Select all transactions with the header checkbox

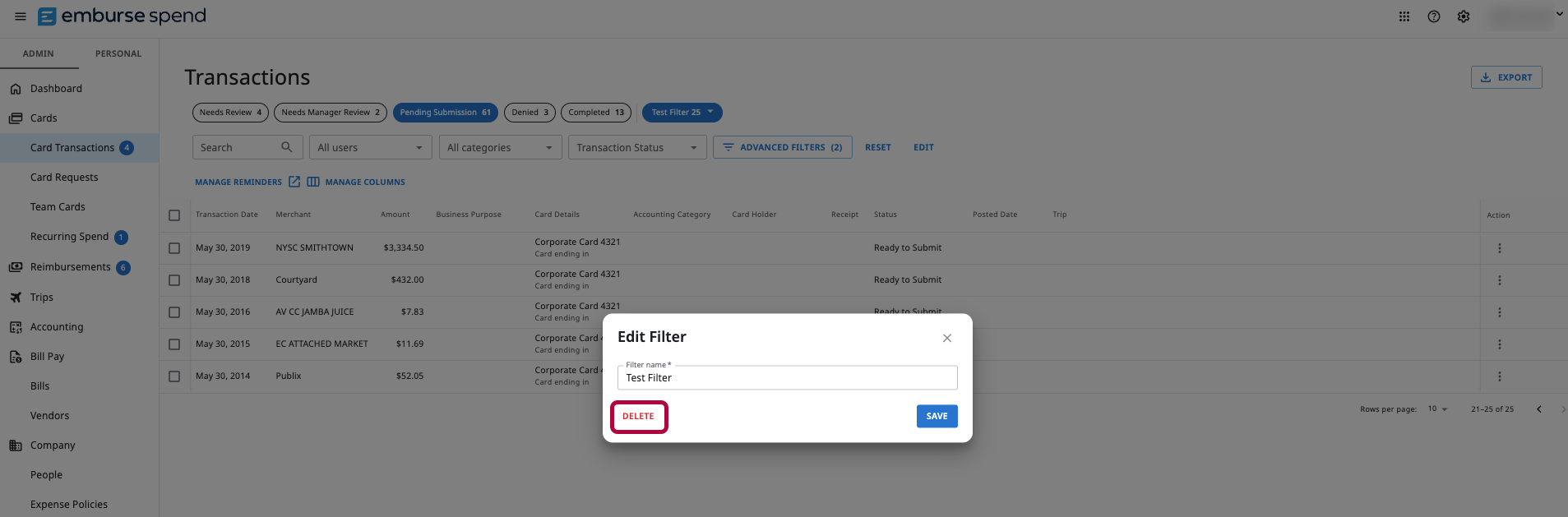tap(174, 215)
